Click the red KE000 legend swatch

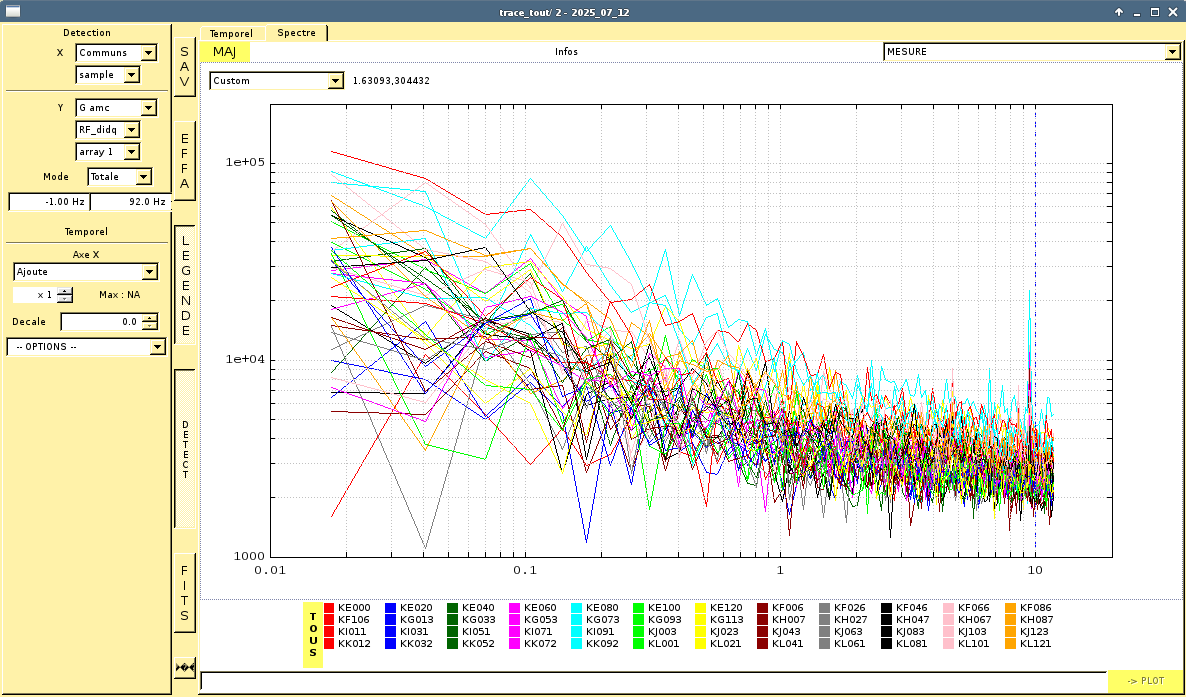[329, 608]
